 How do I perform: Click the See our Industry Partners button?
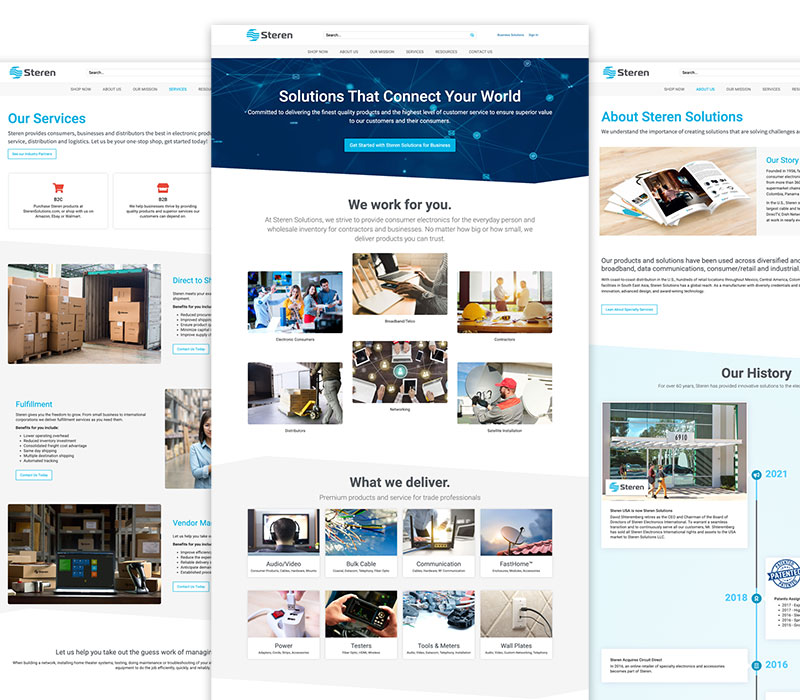[x=32, y=154]
